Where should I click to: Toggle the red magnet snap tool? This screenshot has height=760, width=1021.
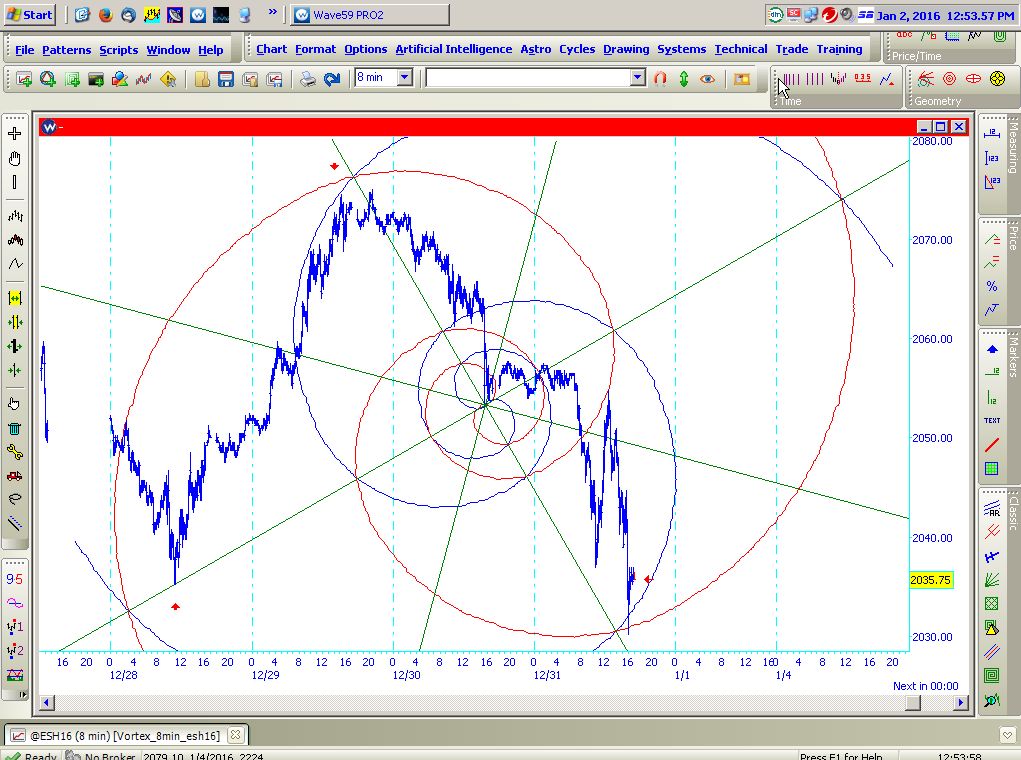click(660, 79)
